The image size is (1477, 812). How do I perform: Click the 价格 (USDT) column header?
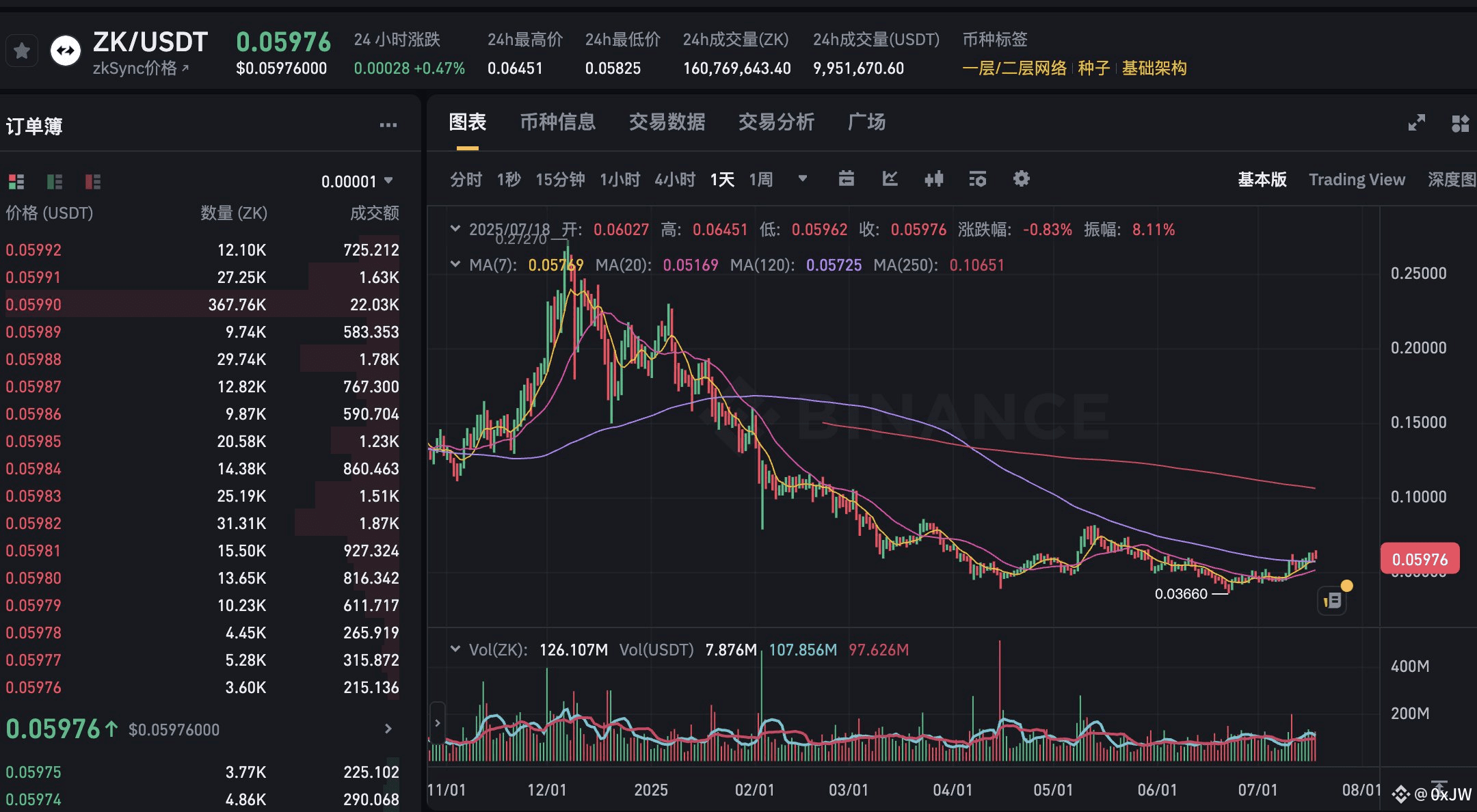(x=49, y=213)
